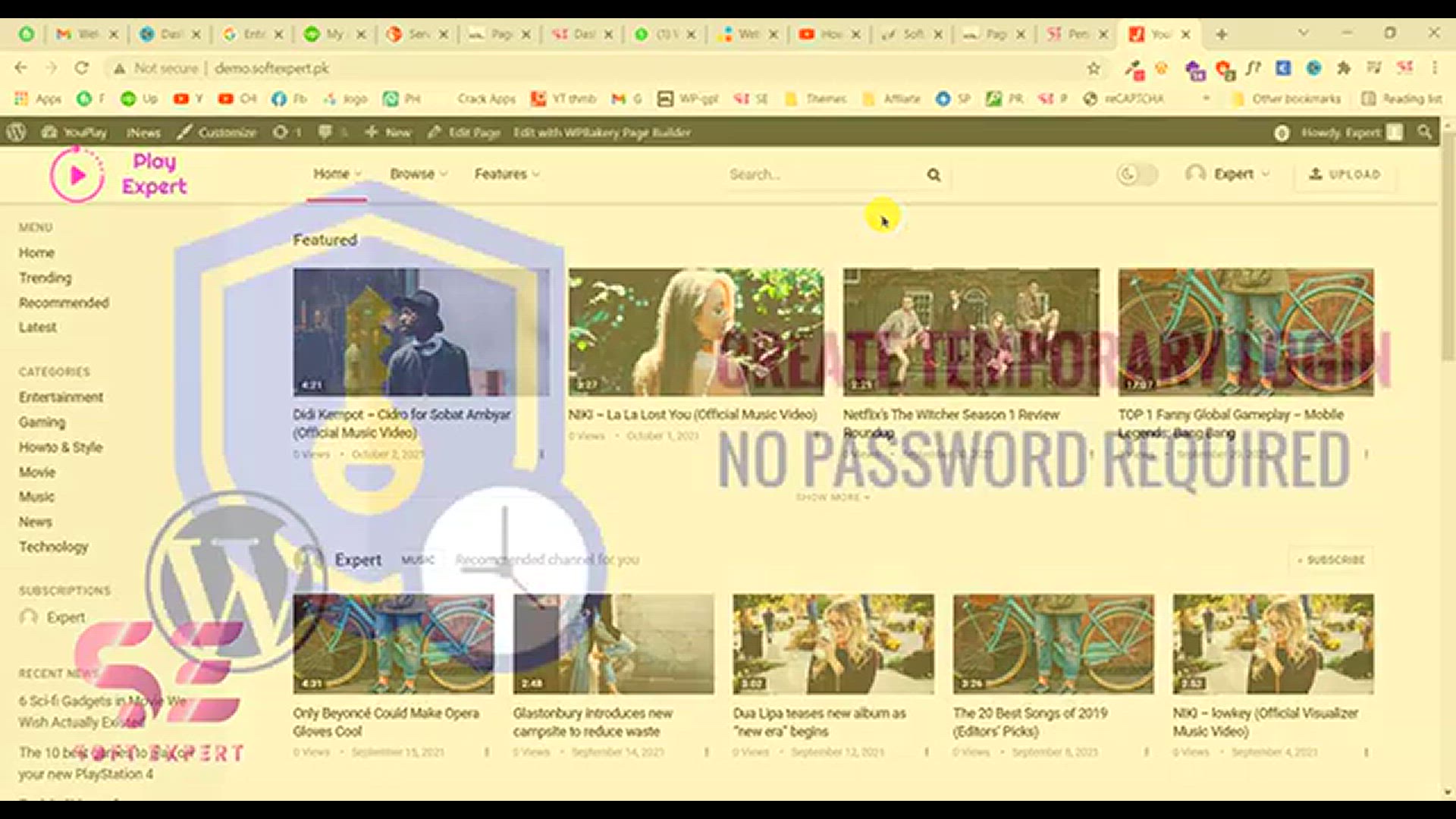Open Glastonbury introduces new campsite video title
Screen dimensions: 1456x819
click(x=593, y=722)
